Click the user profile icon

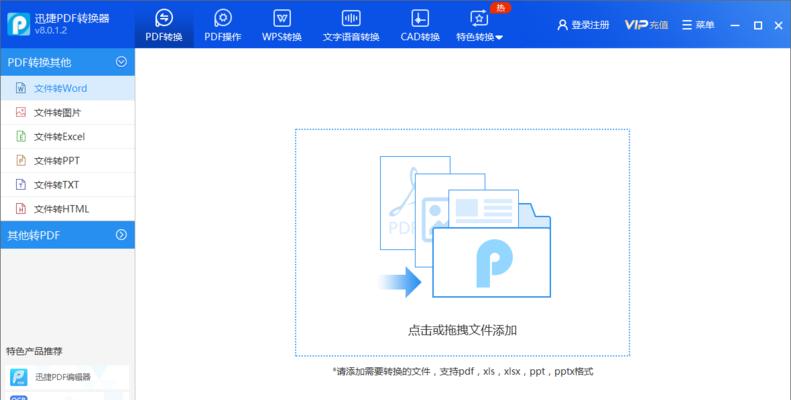[562, 25]
